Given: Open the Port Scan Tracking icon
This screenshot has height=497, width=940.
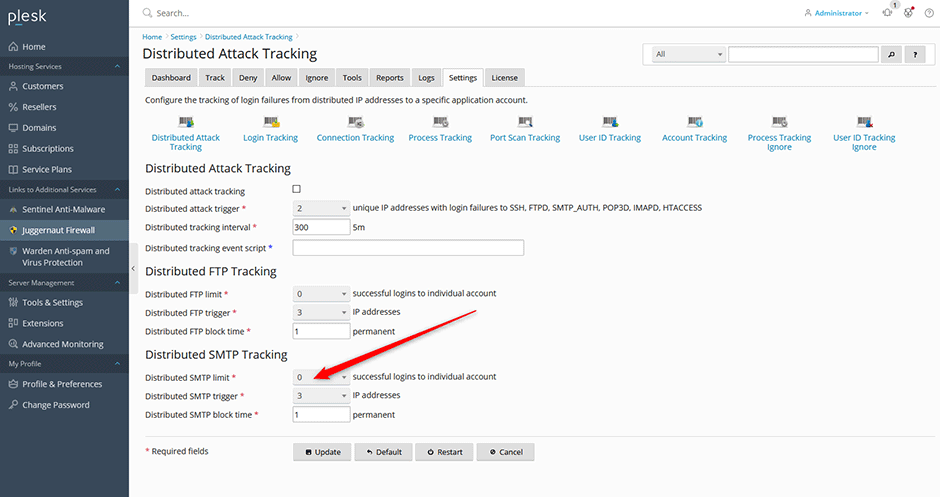Looking at the screenshot, I should 525,123.
